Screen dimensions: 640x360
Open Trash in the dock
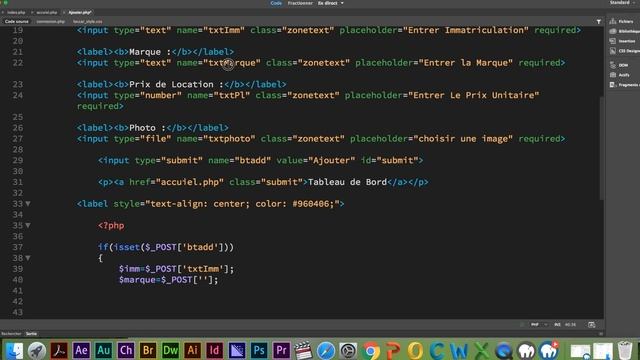pos(624,350)
